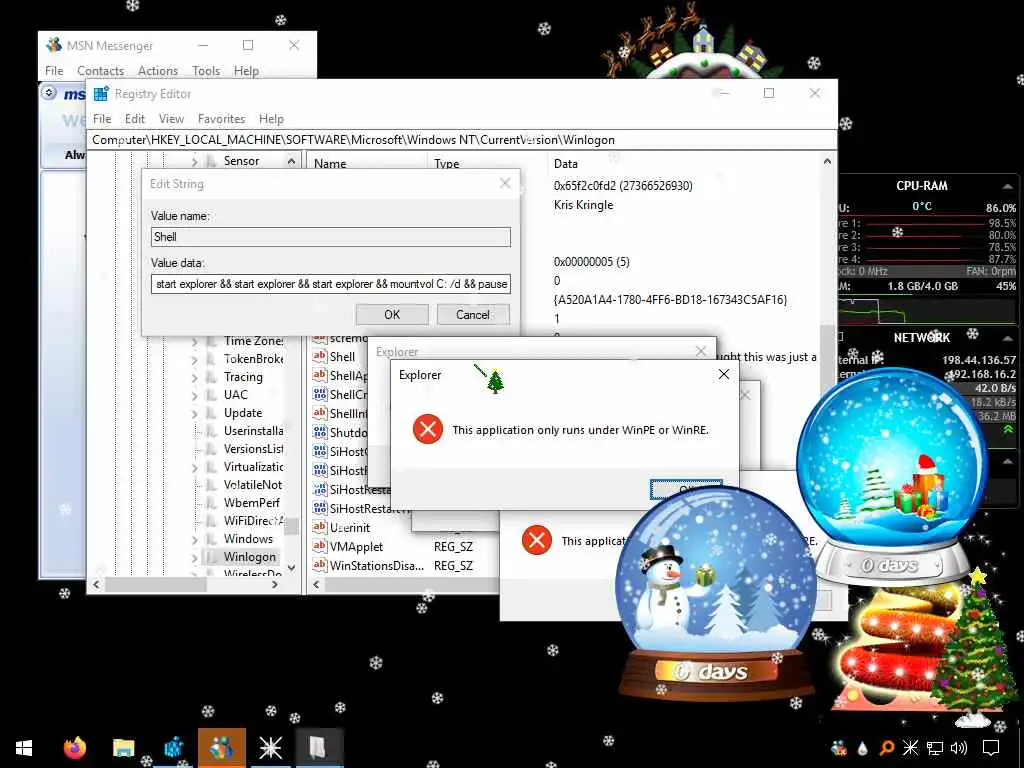Click the Value data text field
This screenshot has height=768, width=1024.
pos(330,284)
